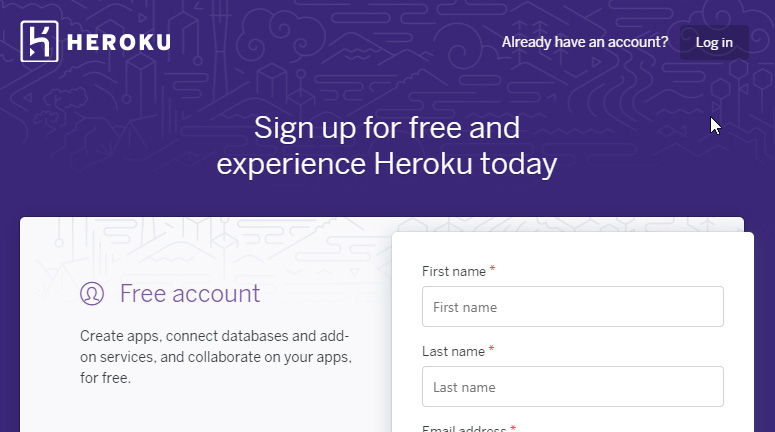Click the "Create apps, connect databases" description paragraph
The height and width of the screenshot is (432, 775).
click(216, 357)
